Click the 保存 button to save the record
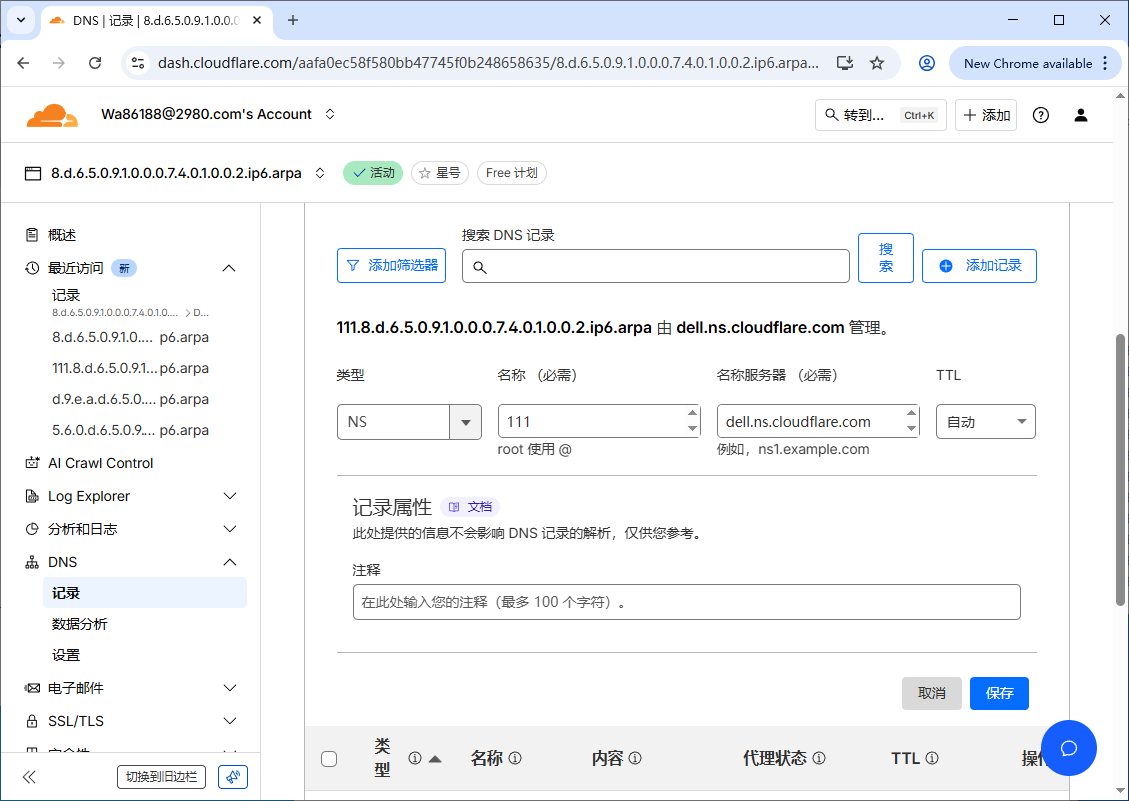 click(x=999, y=693)
